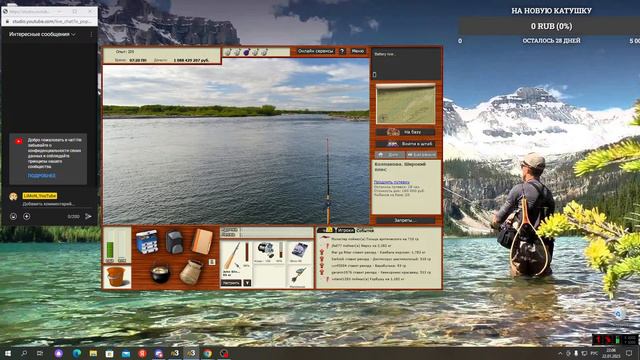Image resolution: width=640 pixels, height=360 pixels.
Task: Click the 'Дом' home button
Action: point(390,155)
